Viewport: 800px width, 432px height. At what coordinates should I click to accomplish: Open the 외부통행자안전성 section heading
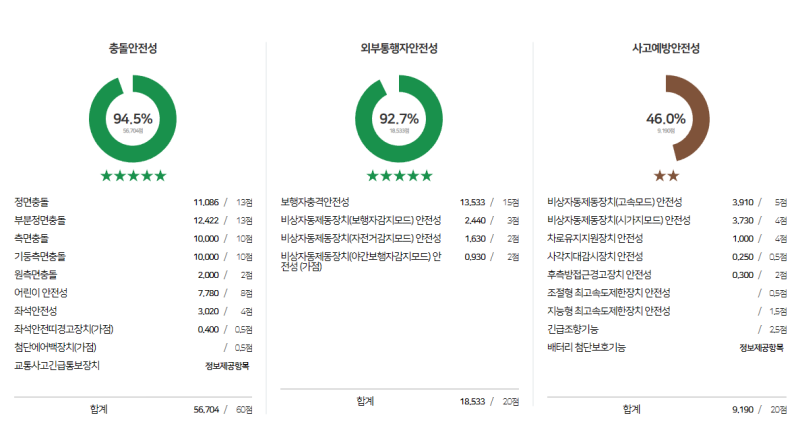point(399,48)
